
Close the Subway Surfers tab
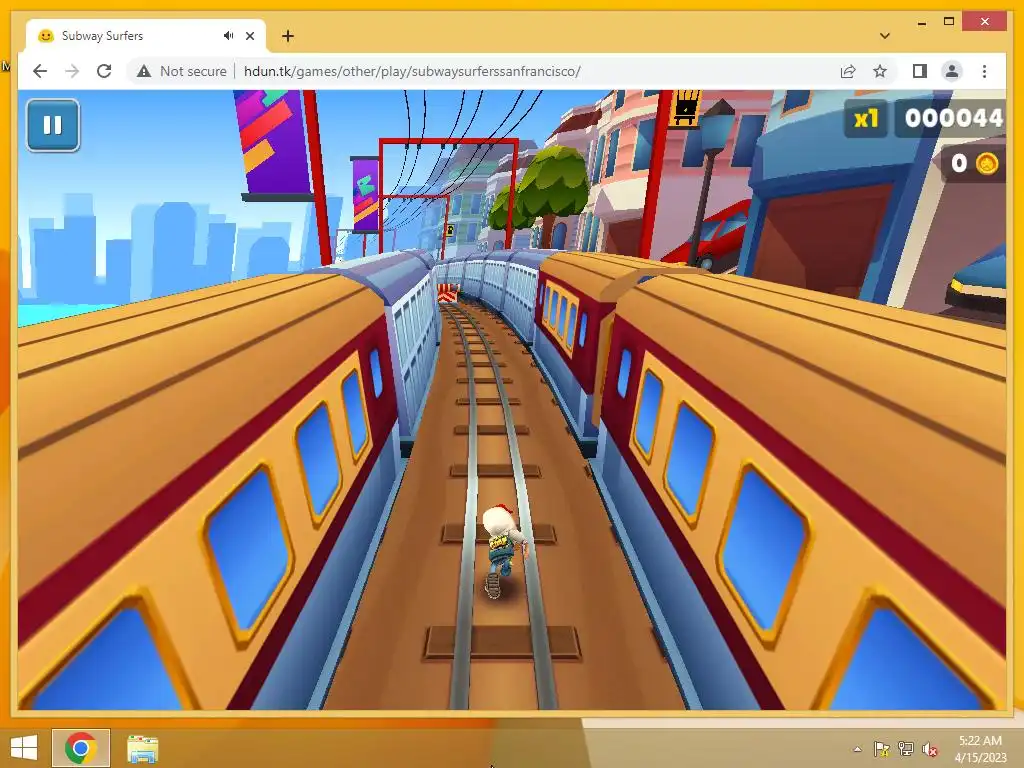[249, 36]
